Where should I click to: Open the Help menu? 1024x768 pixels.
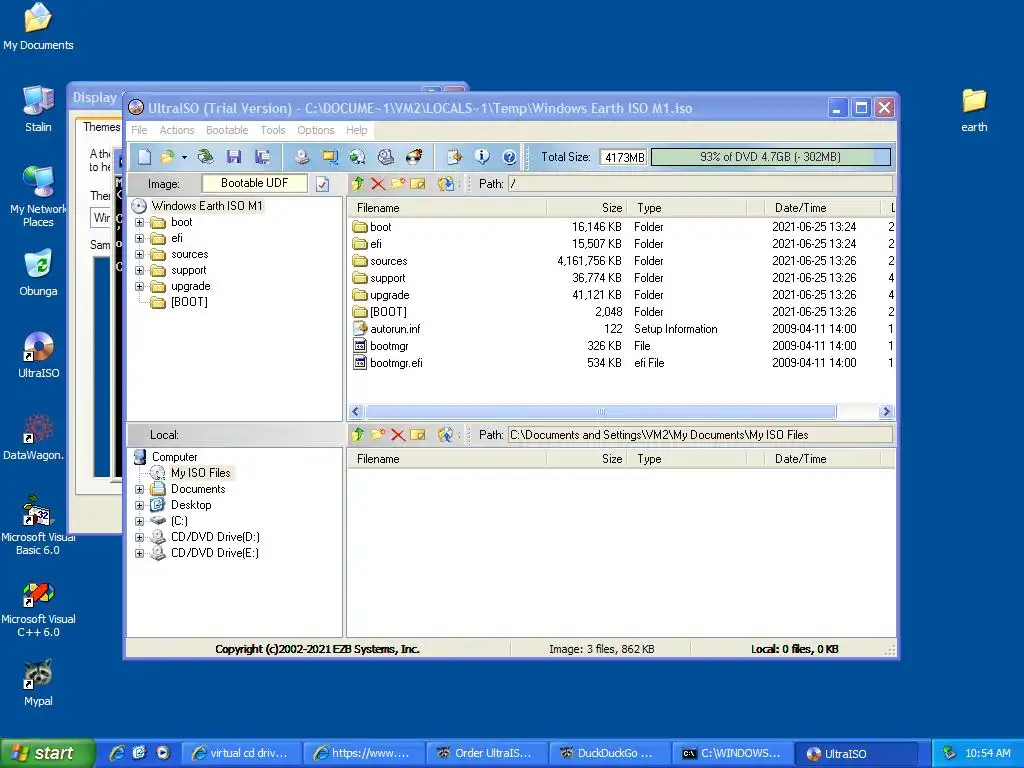point(357,130)
